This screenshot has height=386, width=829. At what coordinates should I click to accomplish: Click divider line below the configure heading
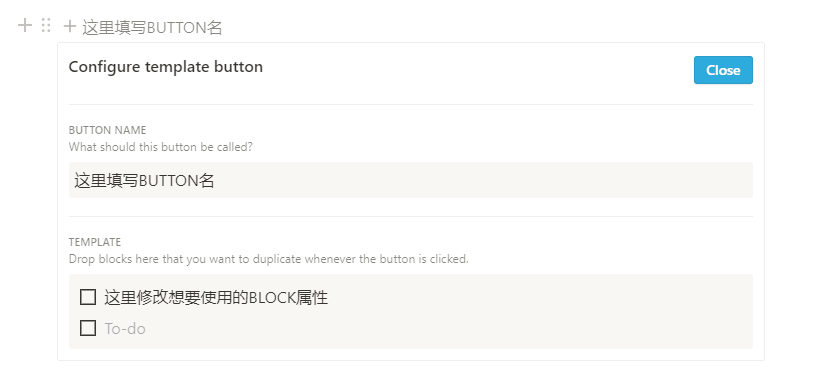(410, 105)
